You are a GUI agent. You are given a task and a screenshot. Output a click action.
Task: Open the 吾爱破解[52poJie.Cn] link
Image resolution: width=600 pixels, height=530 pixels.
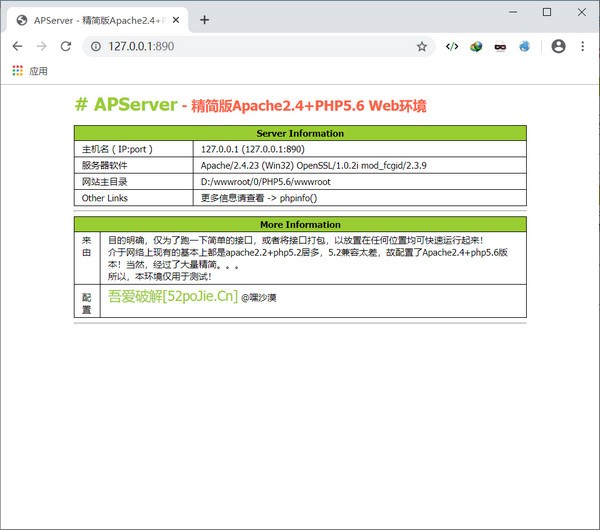173,296
